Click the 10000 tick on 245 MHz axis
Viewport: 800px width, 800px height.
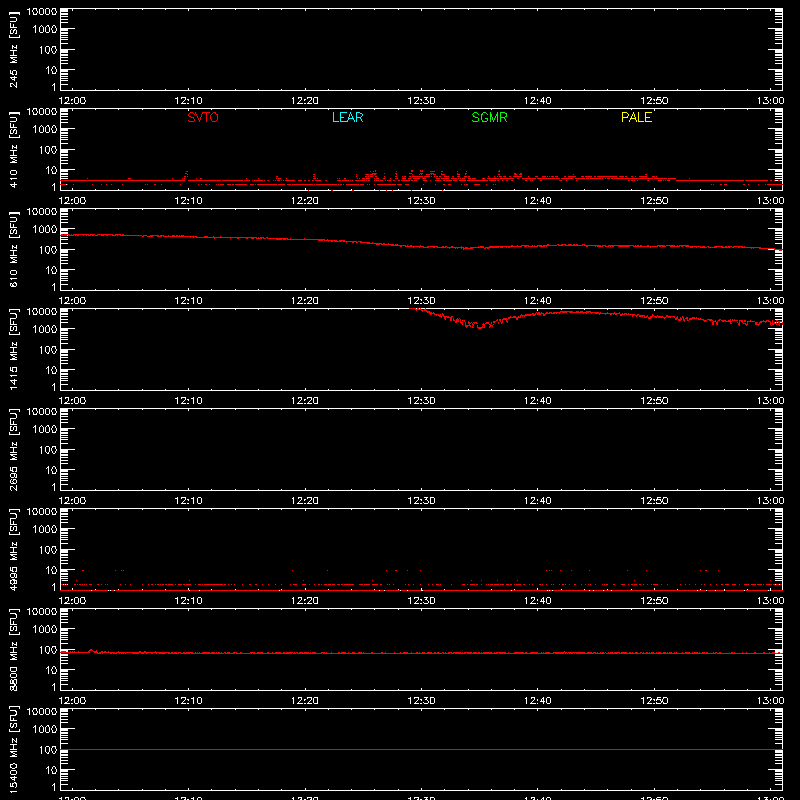coord(42,12)
